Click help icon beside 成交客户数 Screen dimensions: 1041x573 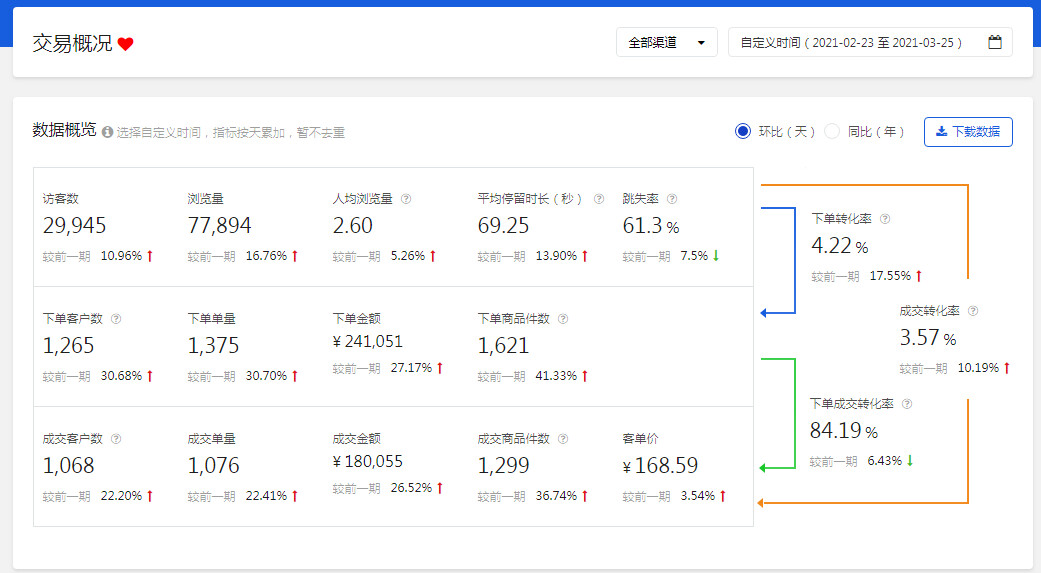(116, 439)
